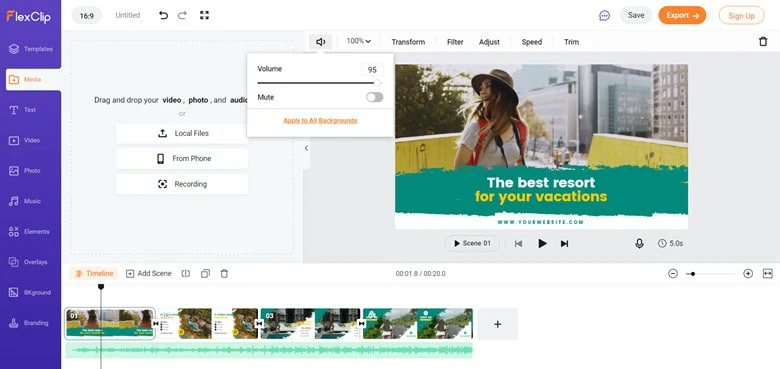The height and width of the screenshot is (369, 780).
Task: Open the BKground sidebar panel
Action: click(31, 292)
